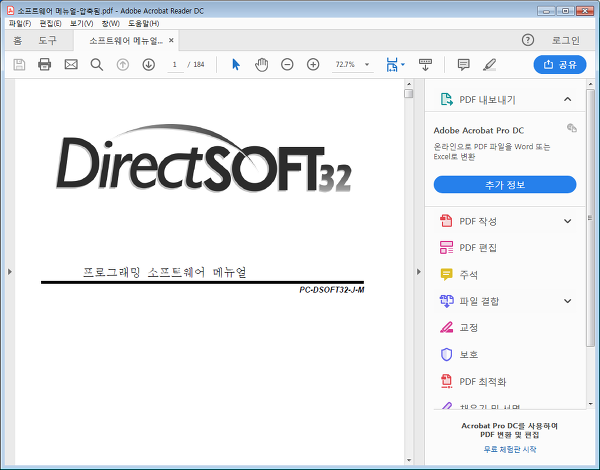Click the 공유 share button

560,65
